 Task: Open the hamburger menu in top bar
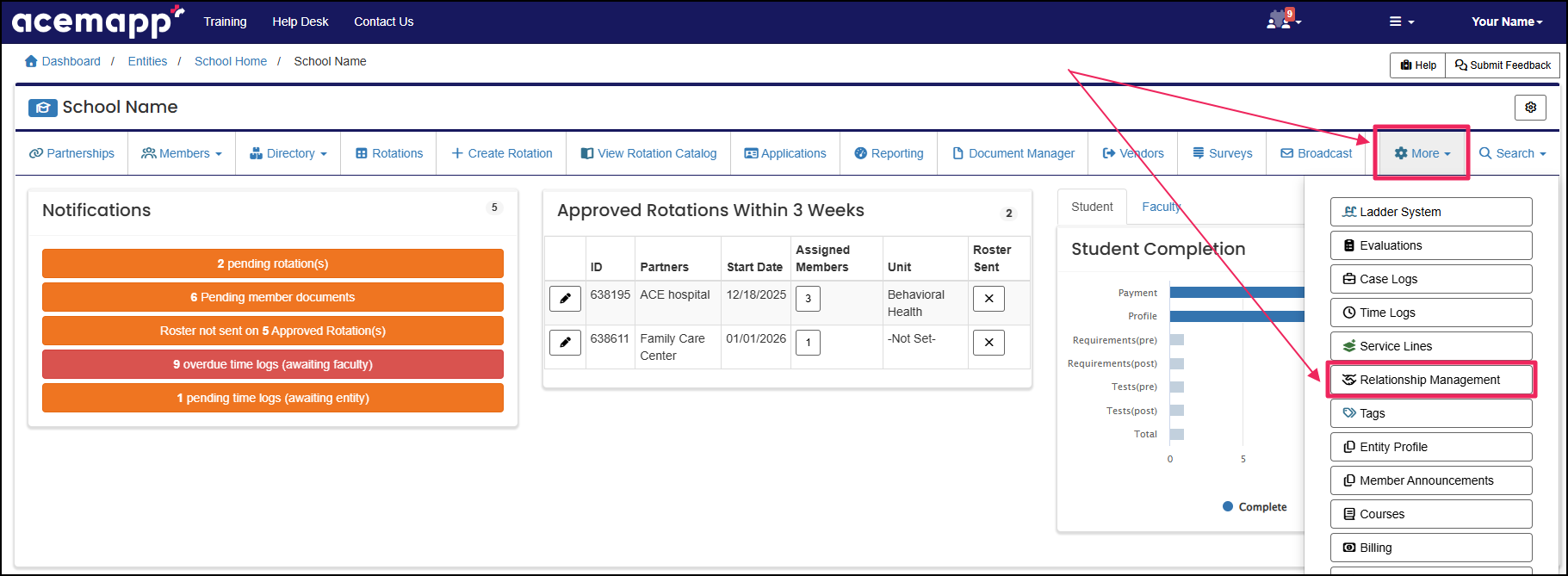pyautogui.click(x=1401, y=22)
